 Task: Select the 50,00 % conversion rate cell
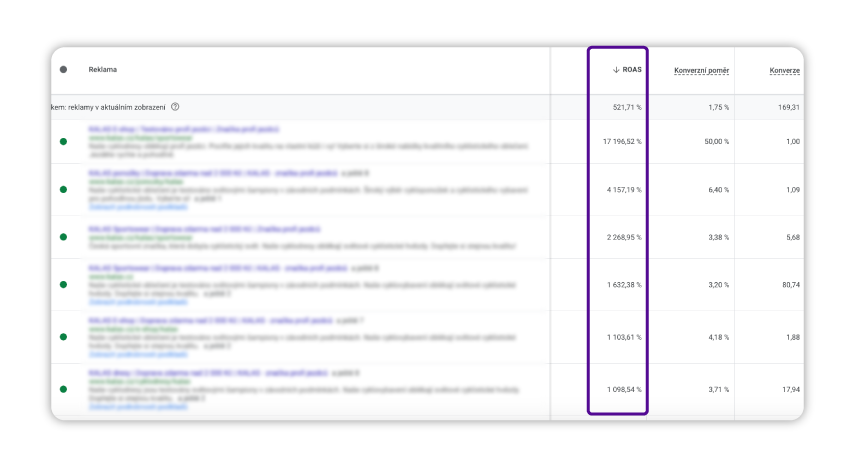coord(713,142)
